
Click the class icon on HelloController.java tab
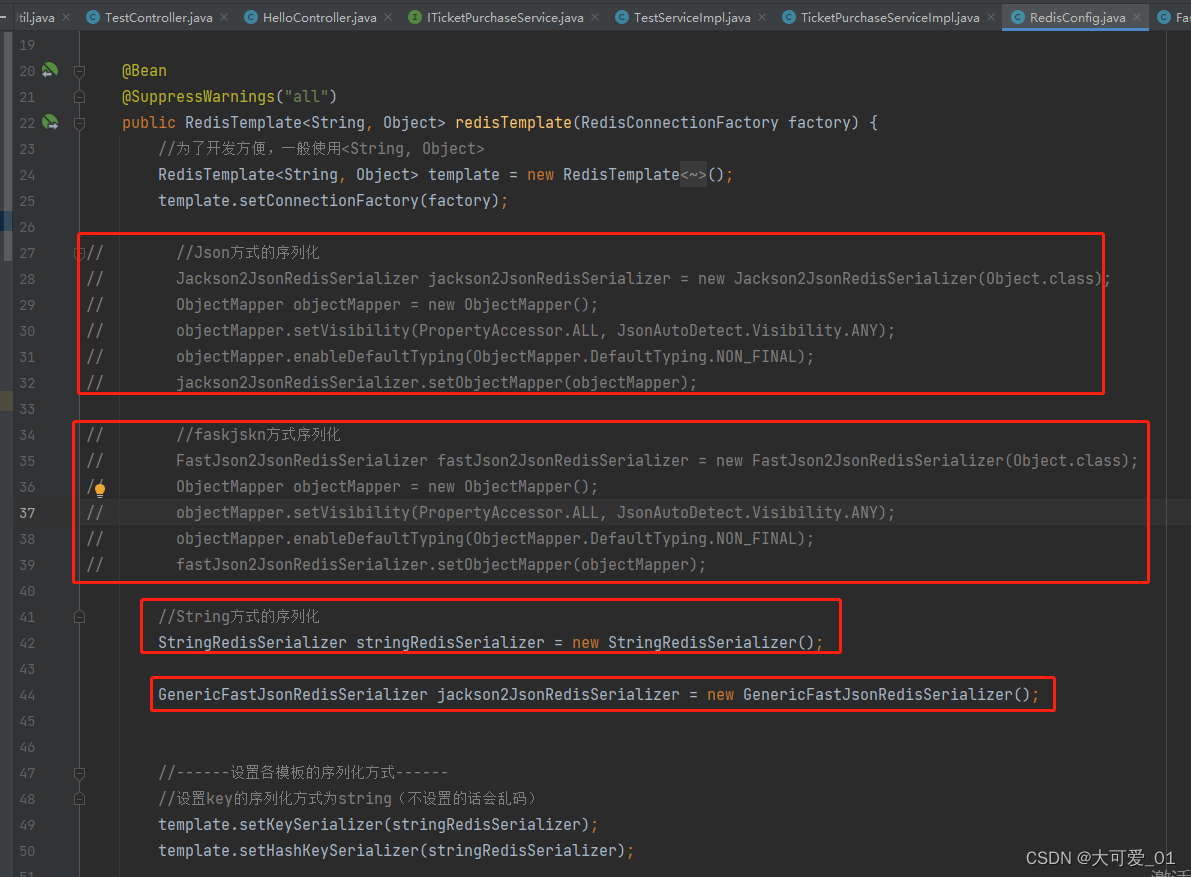tap(250, 17)
